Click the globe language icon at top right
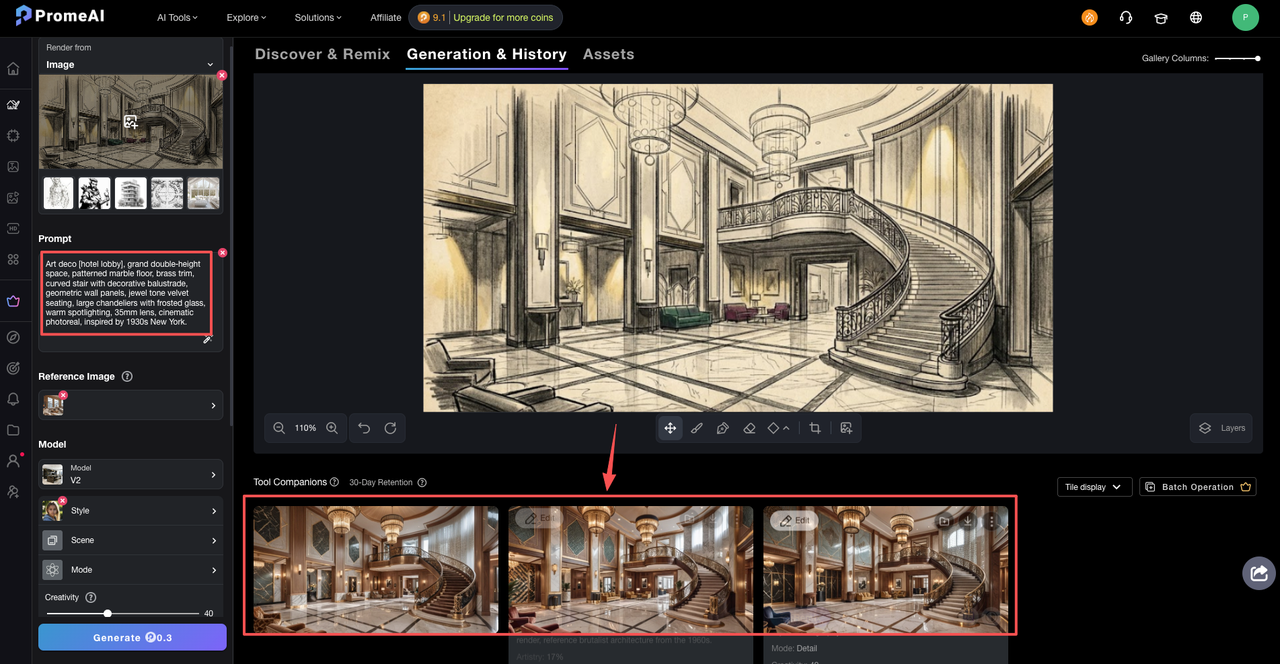The image size is (1280, 664). (1195, 16)
